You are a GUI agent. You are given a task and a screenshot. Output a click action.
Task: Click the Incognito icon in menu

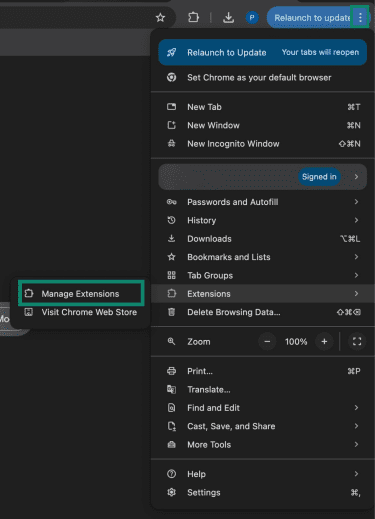point(171,143)
